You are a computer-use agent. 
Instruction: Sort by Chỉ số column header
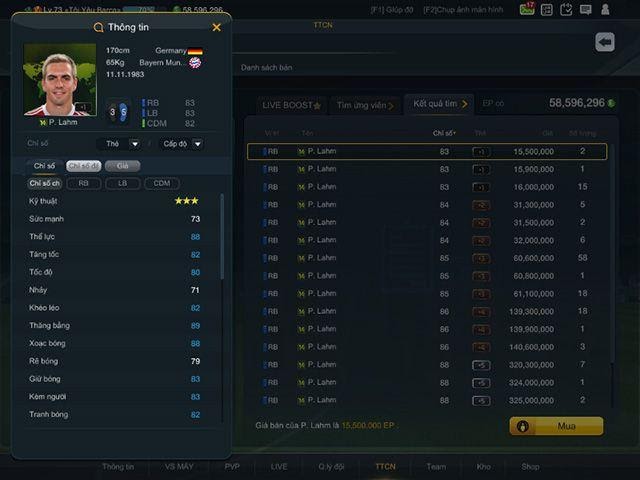pyautogui.click(x=444, y=133)
